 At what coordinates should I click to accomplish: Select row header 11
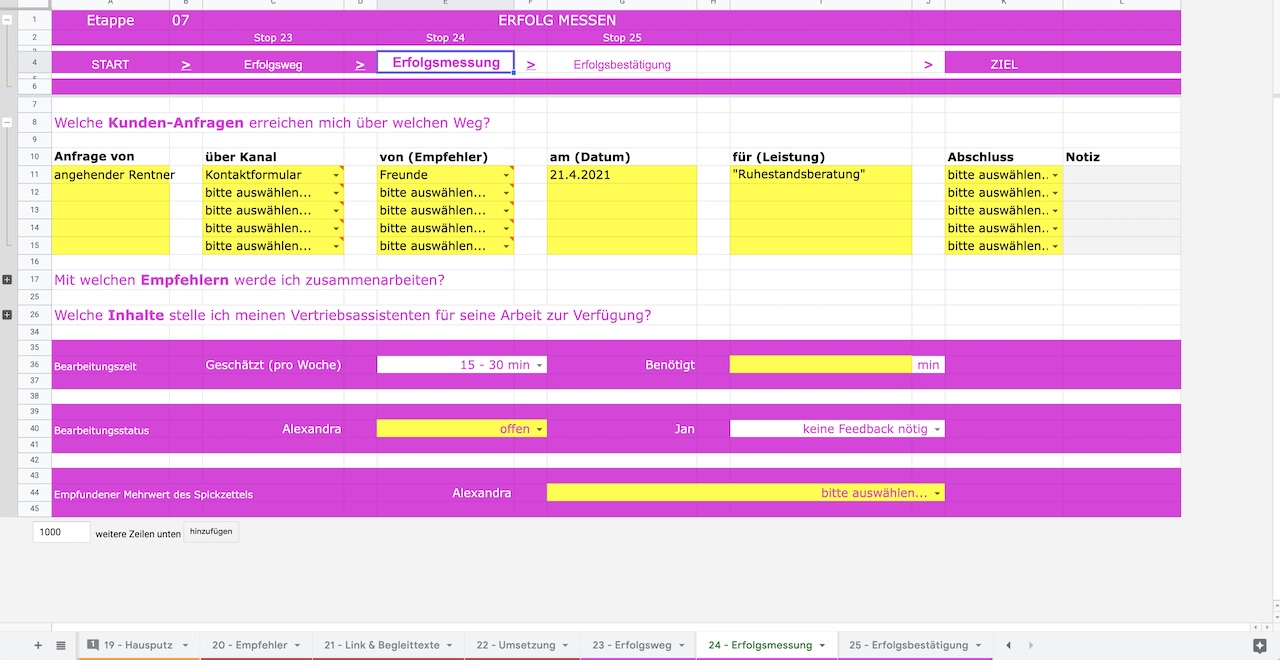click(x=34, y=175)
